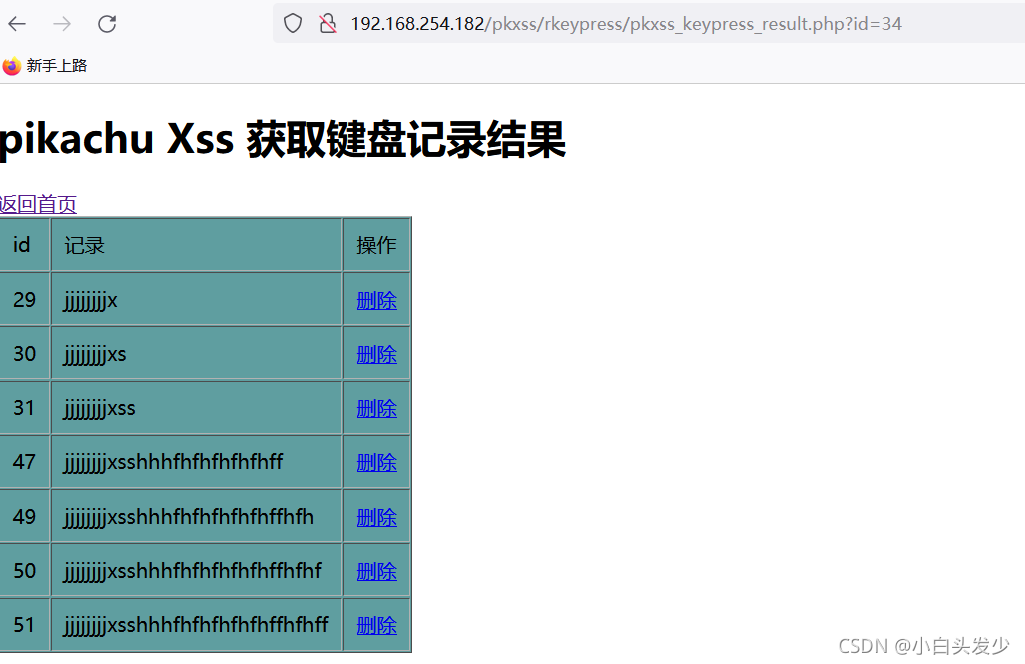The height and width of the screenshot is (664, 1025).
Task: Select the record text jjjjjjjjxs
Action: coord(95,356)
